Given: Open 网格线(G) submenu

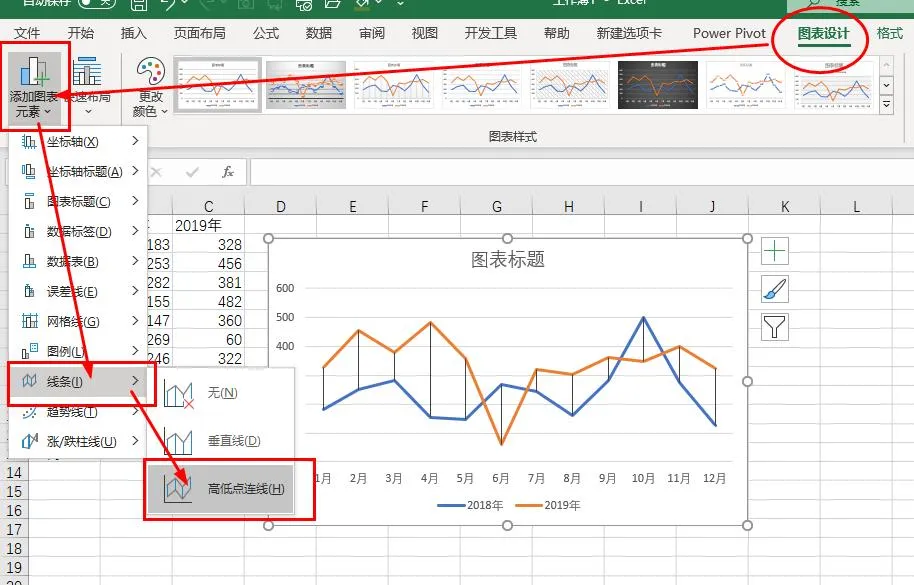Looking at the screenshot, I should coord(78,322).
